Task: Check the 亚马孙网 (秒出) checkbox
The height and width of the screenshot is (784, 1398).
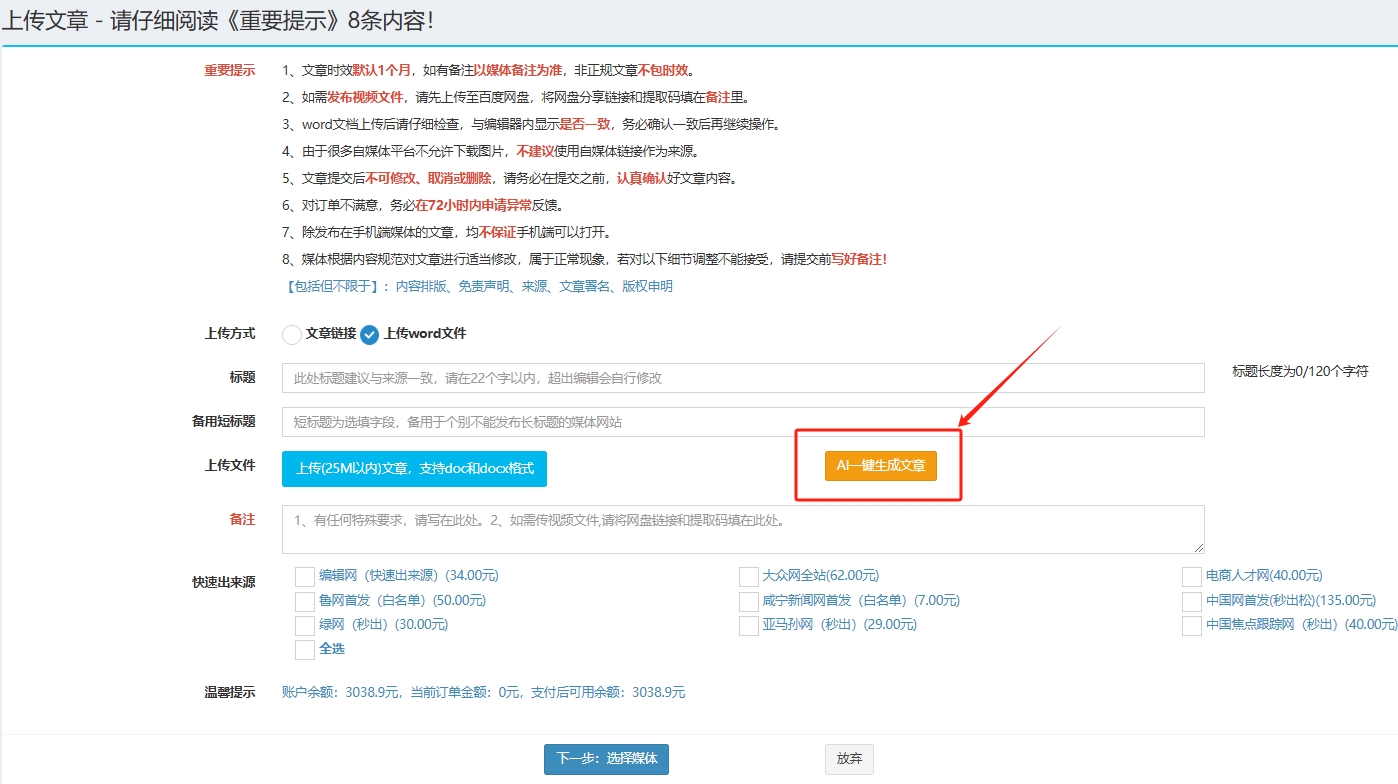Action: tap(748, 626)
